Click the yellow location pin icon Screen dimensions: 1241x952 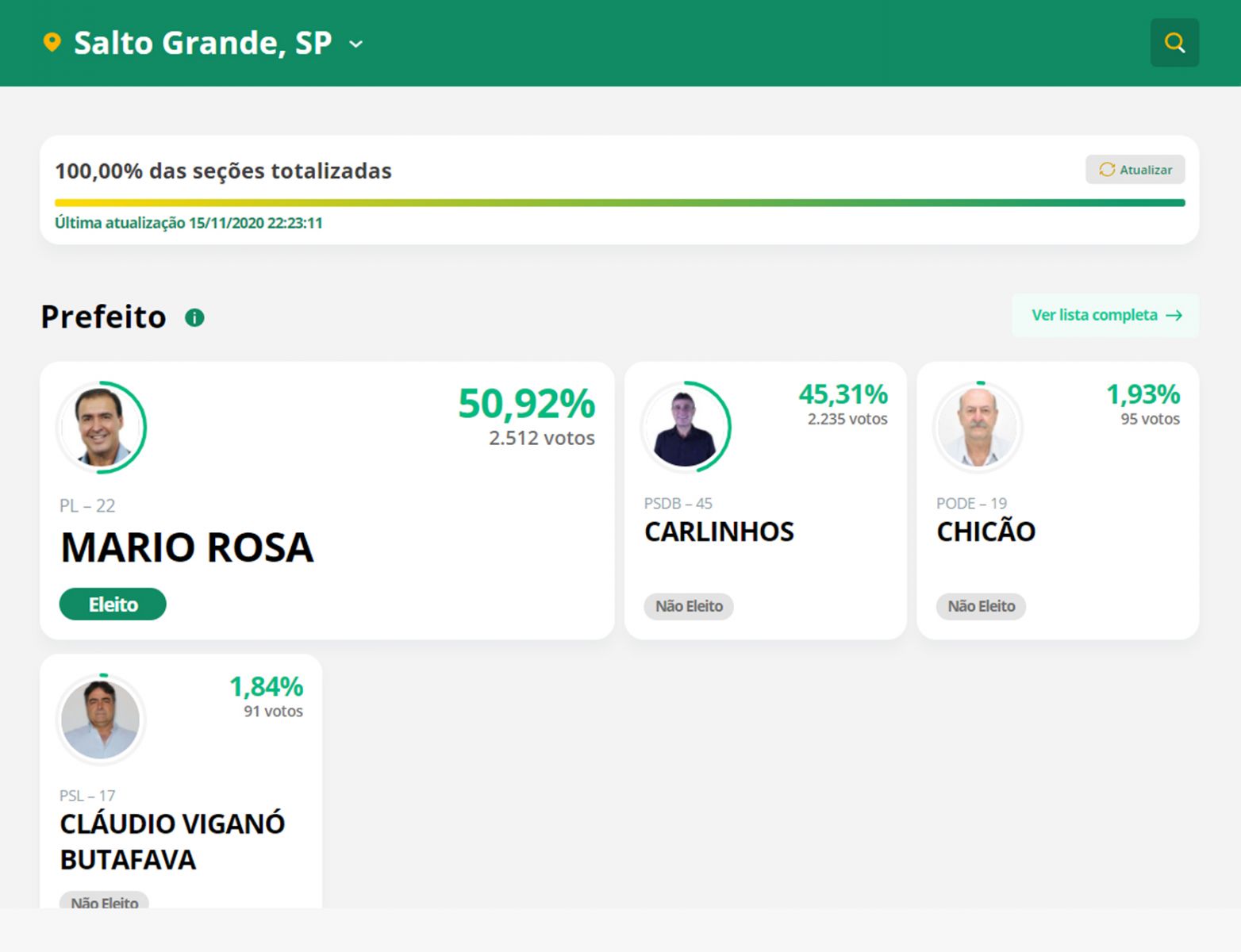click(x=52, y=43)
